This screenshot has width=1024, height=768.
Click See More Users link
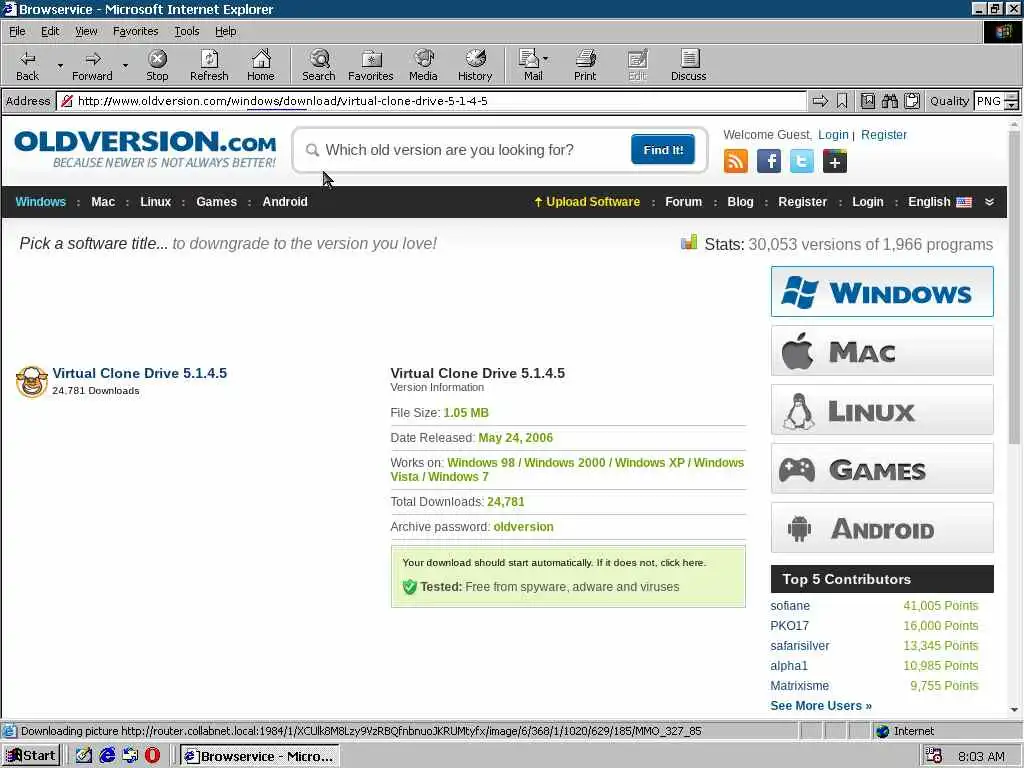pos(821,705)
